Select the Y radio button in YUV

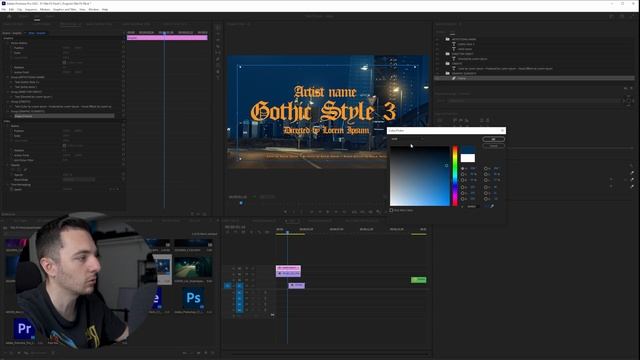pos(485,187)
